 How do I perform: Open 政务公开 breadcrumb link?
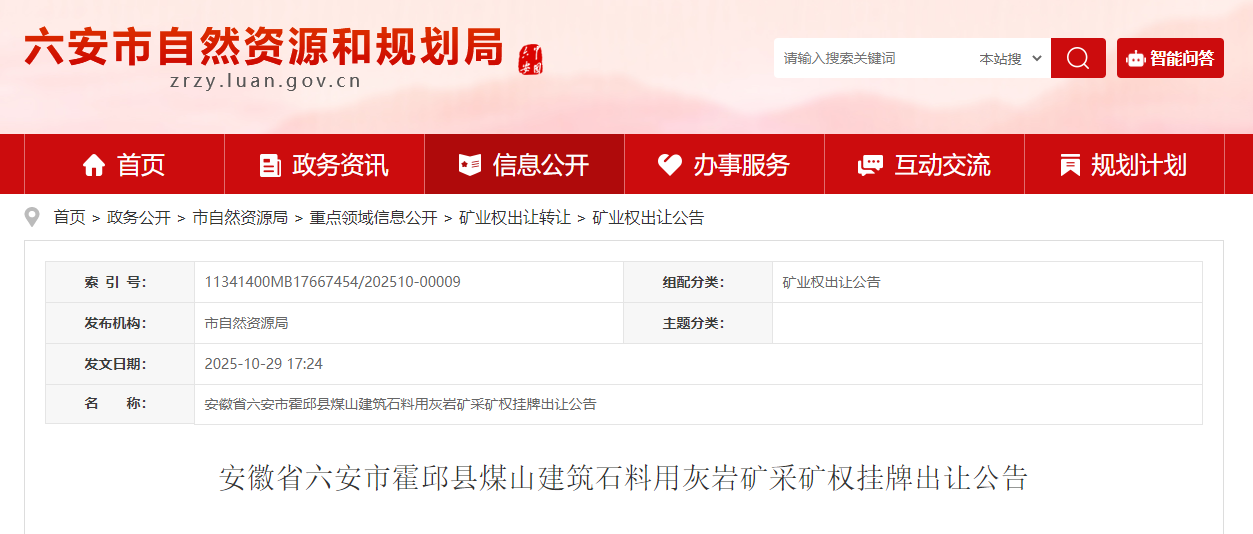click(x=139, y=218)
